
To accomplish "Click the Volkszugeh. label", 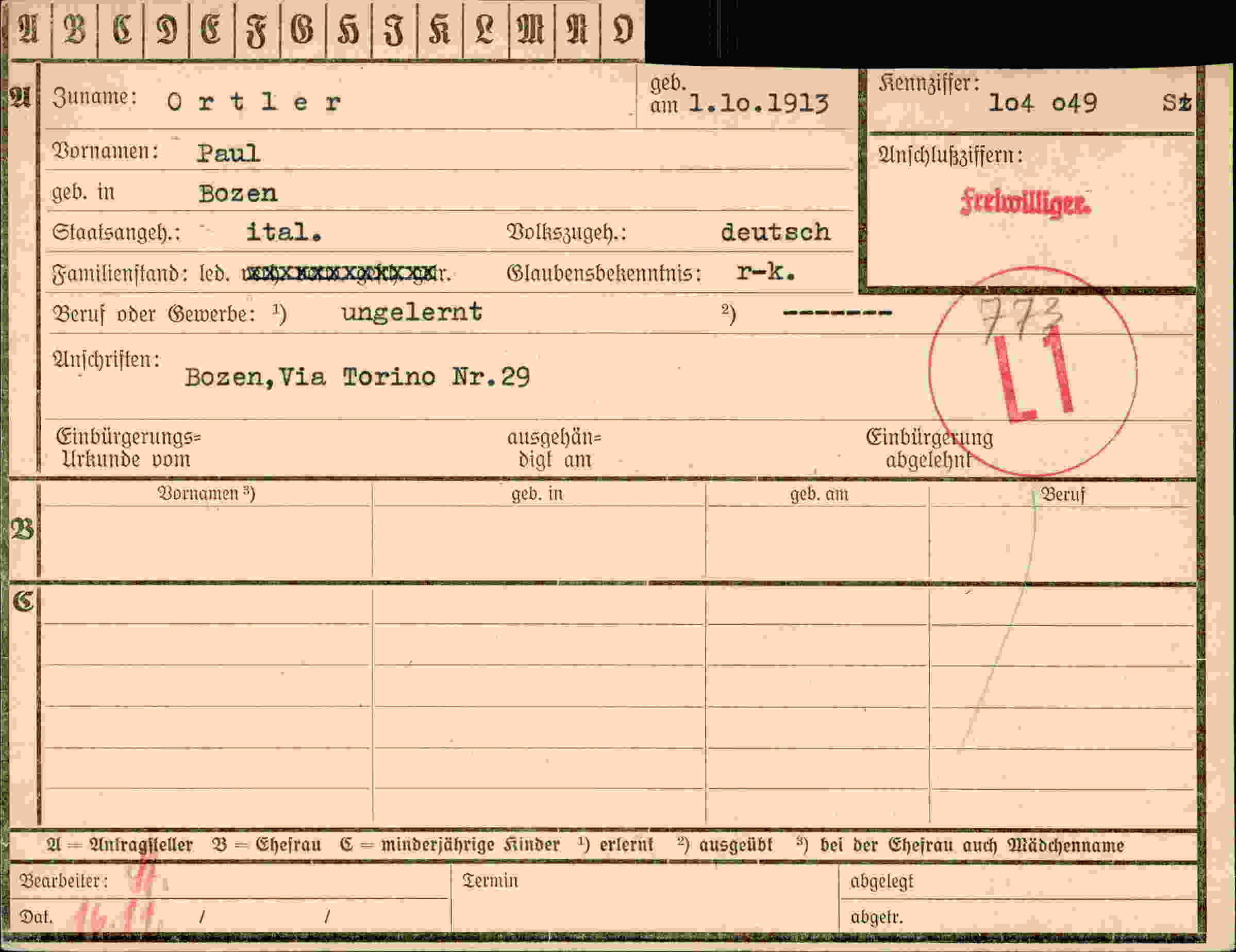I will [566, 232].
